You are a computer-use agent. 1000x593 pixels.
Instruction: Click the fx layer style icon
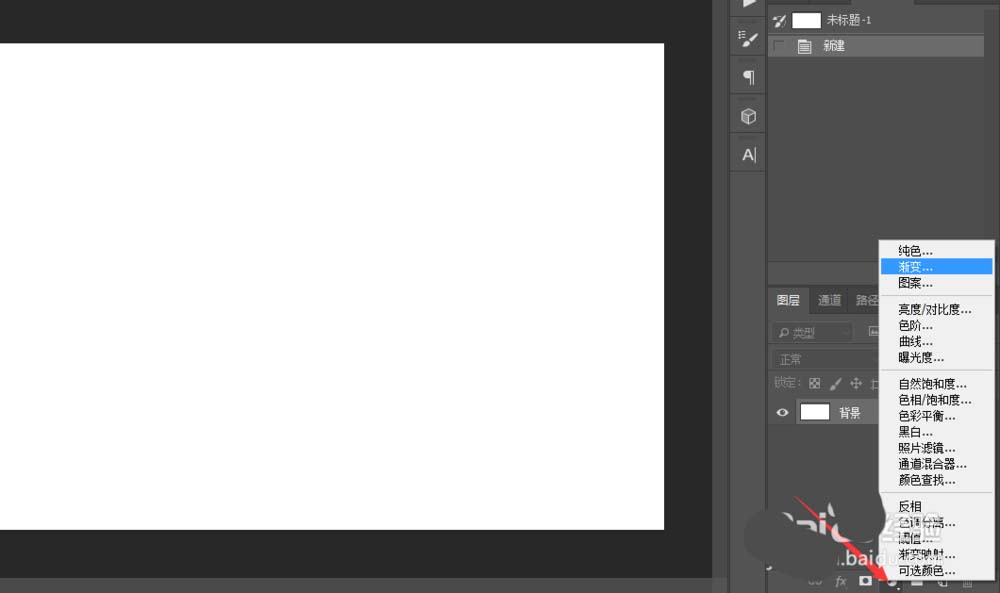pyautogui.click(x=841, y=581)
